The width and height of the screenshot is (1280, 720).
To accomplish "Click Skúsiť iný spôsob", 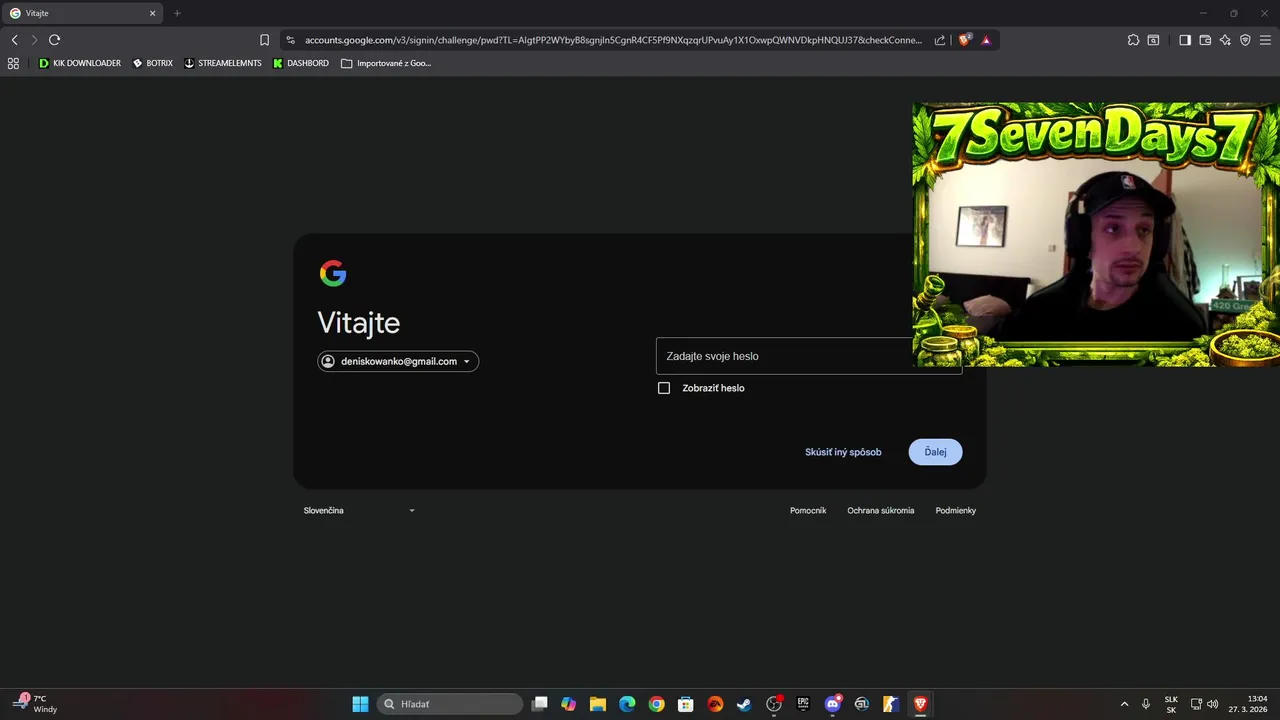I will click(843, 452).
